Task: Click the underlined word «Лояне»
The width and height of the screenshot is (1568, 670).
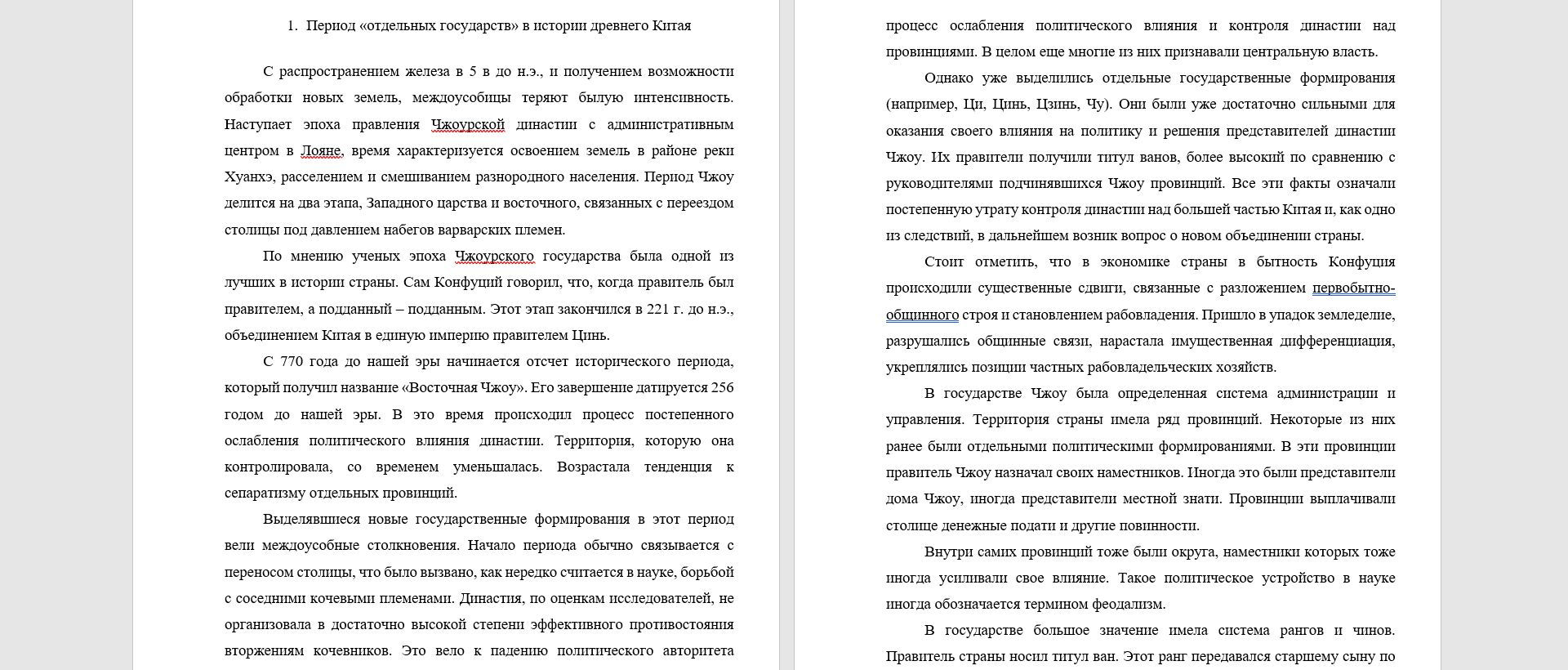Action: pos(321,150)
